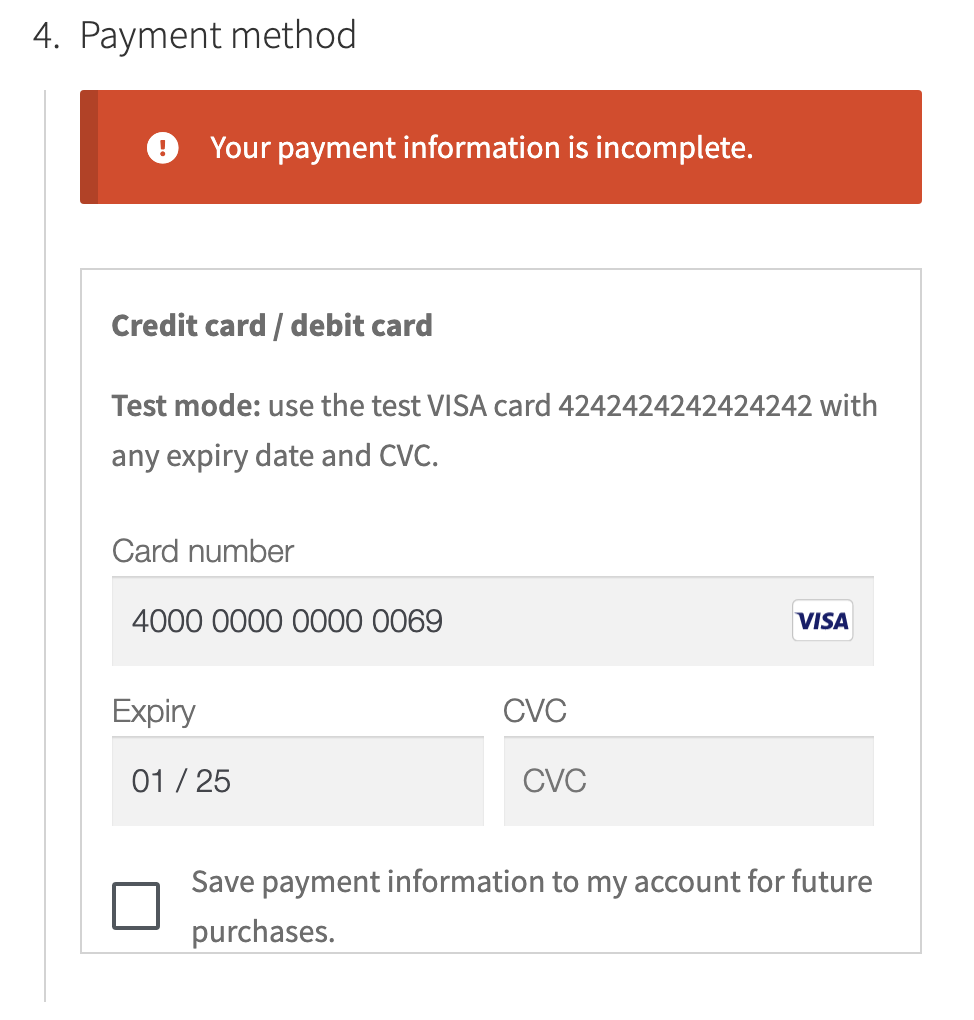Click the 'Save payment information to my account' label
Image resolution: width=974 pixels, height=1020 pixels.
tap(532, 906)
